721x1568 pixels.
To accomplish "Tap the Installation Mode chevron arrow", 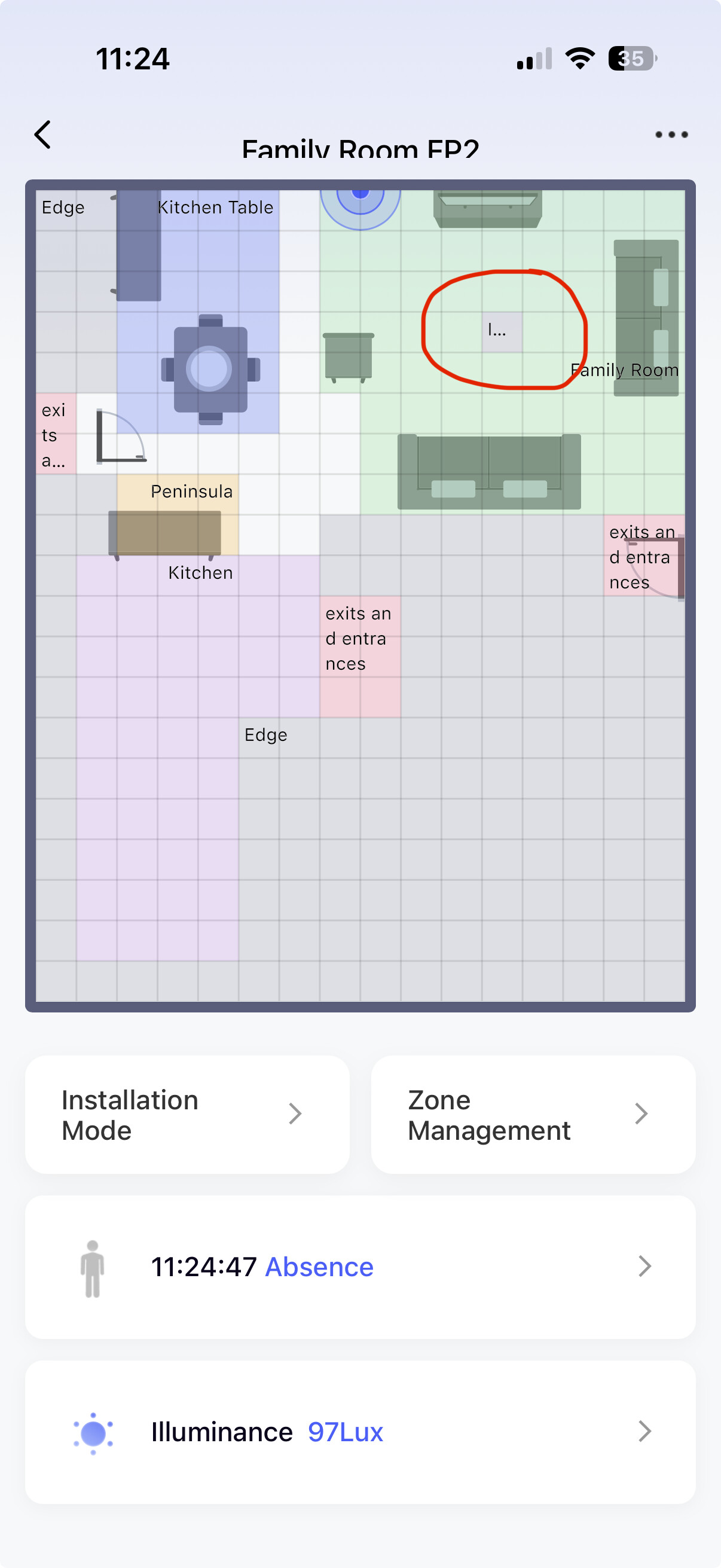I will tap(295, 1114).
